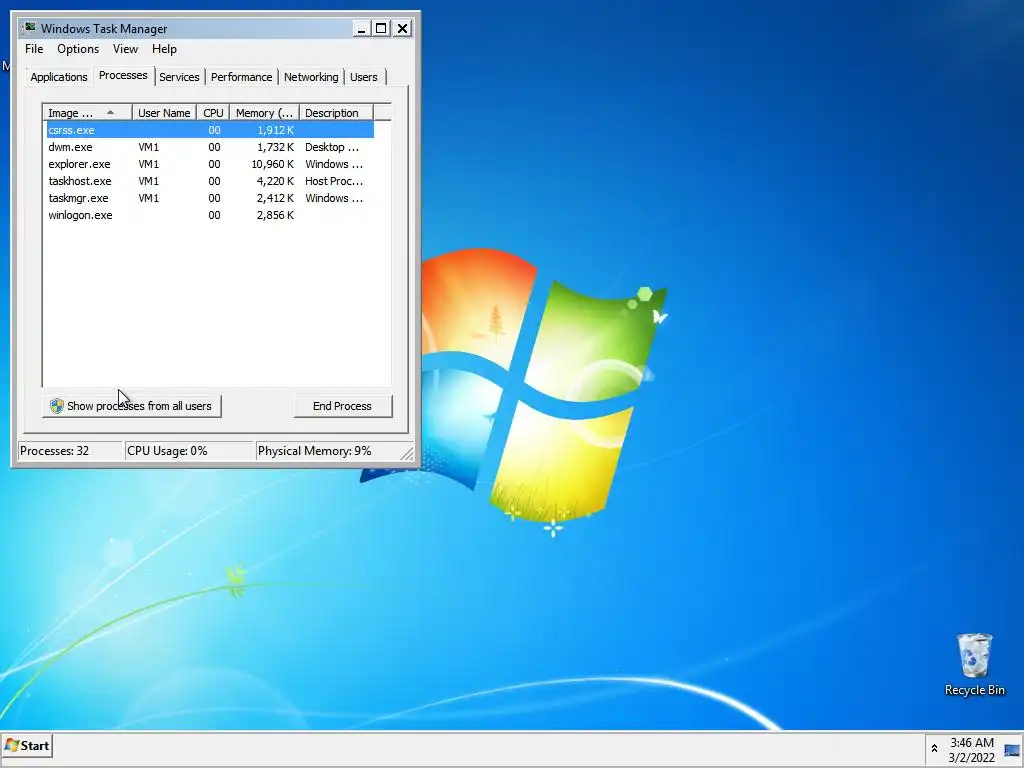Select the Processes tab
Screen dimensions: 1024x768
tap(123, 75)
